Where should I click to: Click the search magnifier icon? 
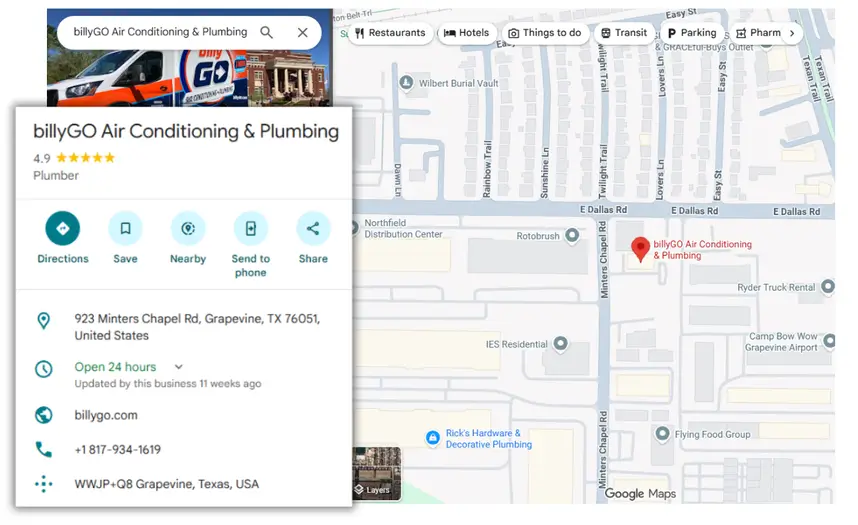266,32
